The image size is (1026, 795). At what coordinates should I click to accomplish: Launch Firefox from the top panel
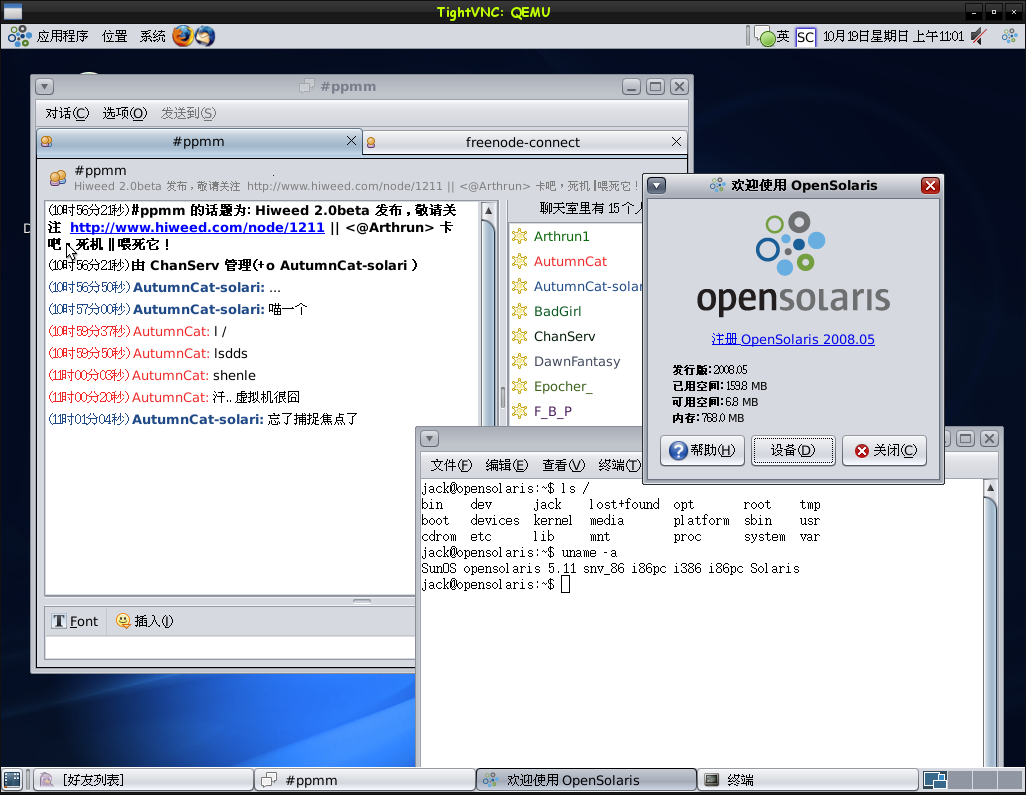[183, 36]
